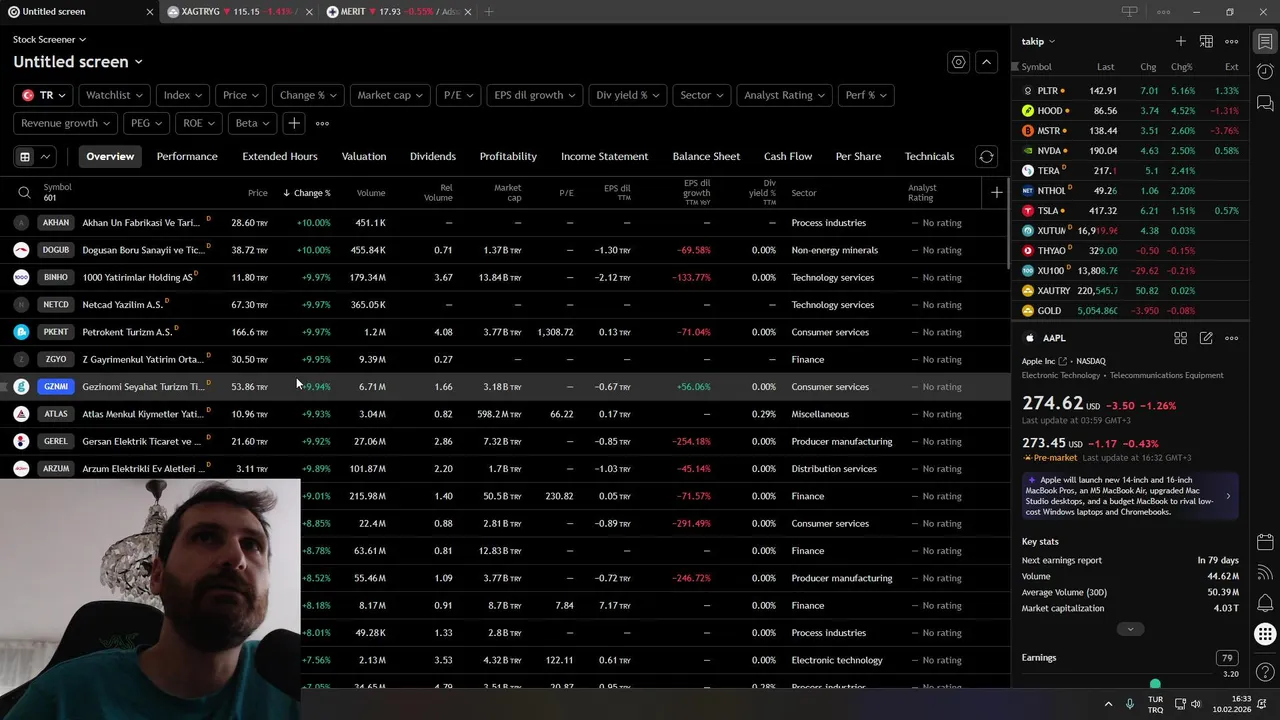
Task: Open the Market cap filter dropdown
Action: point(390,95)
